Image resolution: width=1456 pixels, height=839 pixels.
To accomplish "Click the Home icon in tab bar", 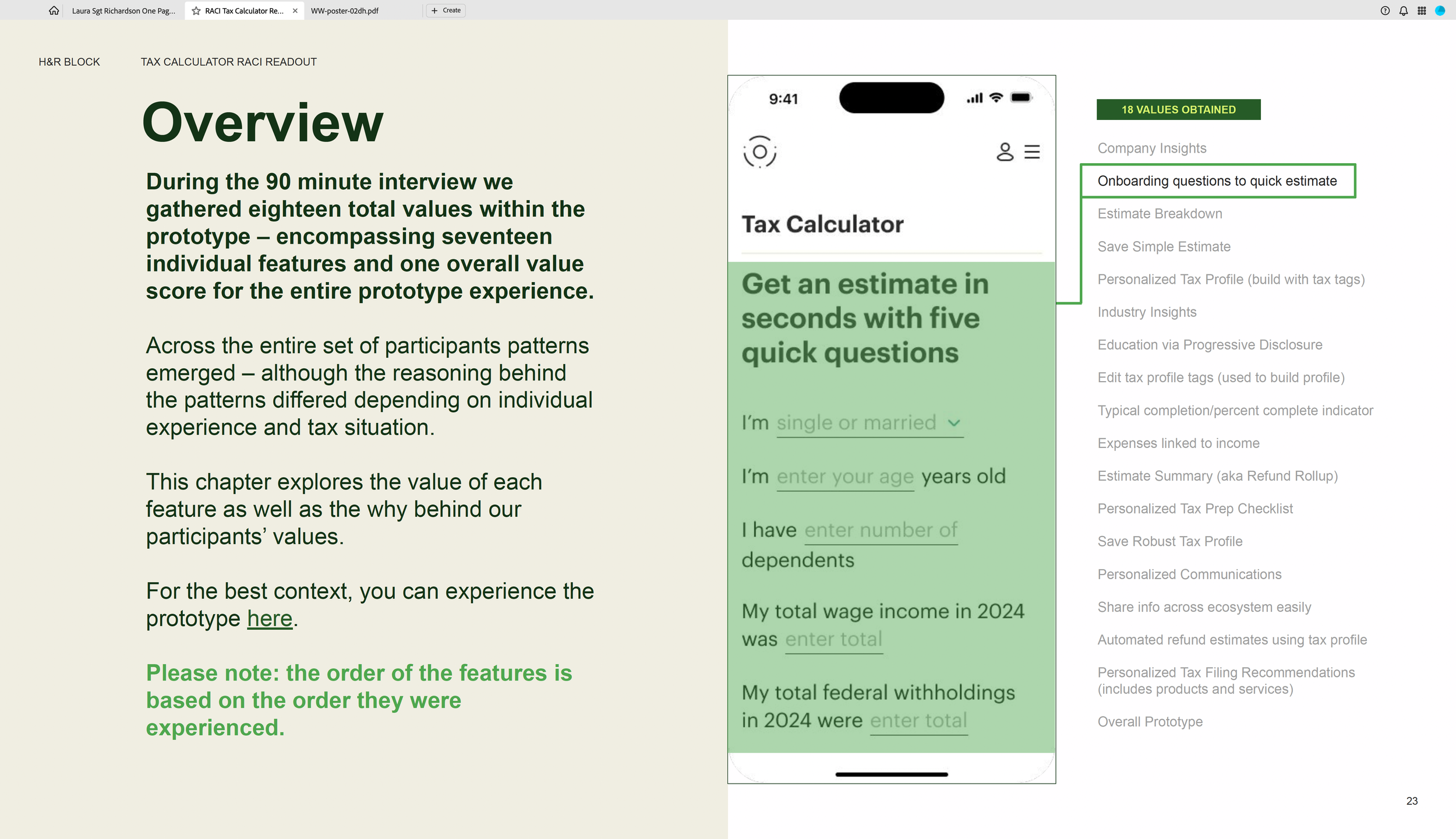I will tap(54, 10).
